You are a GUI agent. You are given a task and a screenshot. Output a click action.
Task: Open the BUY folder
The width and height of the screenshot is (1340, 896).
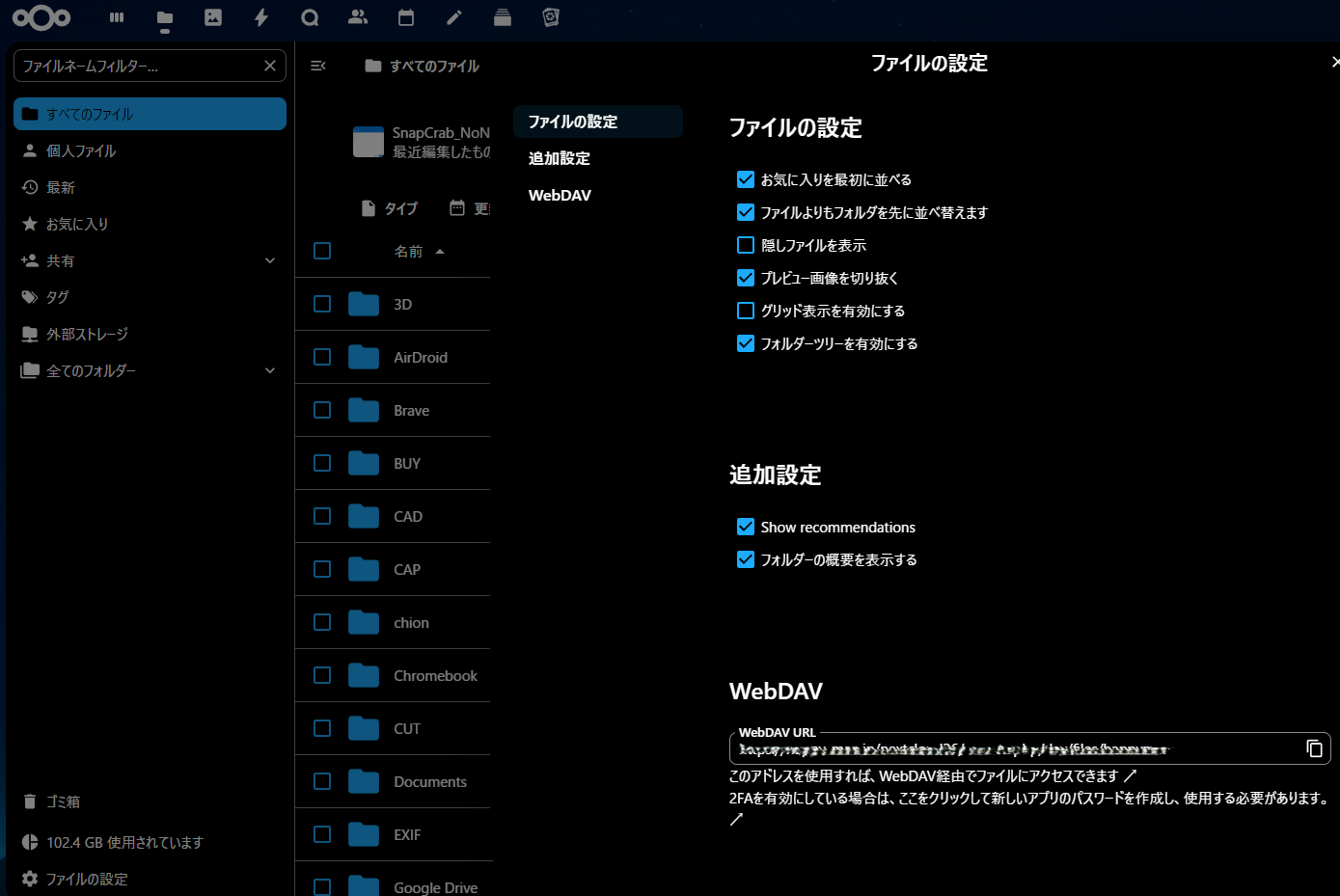(x=407, y=463)
